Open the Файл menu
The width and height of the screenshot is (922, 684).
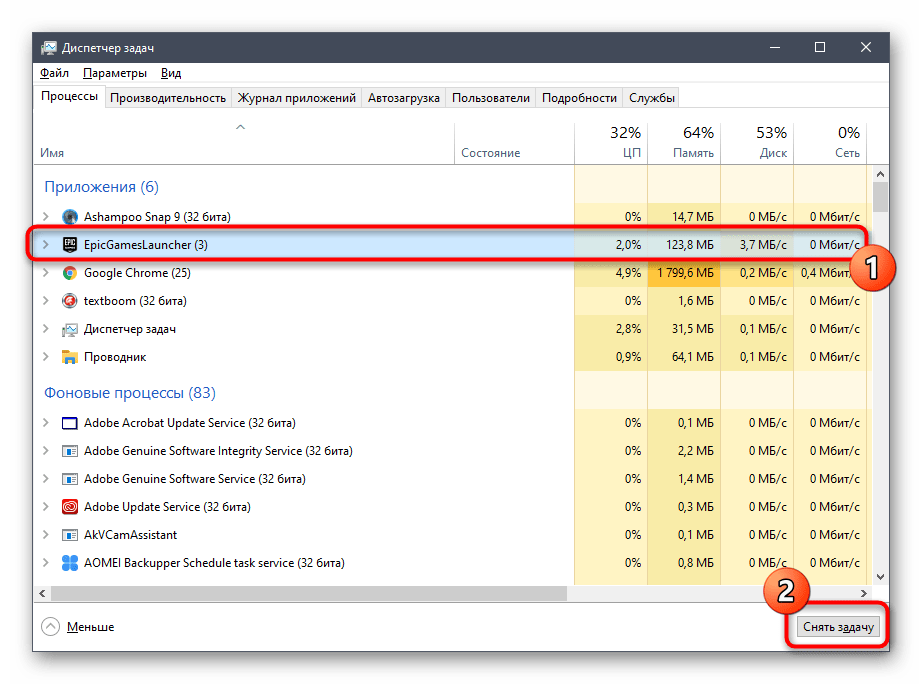coord(54,73)
